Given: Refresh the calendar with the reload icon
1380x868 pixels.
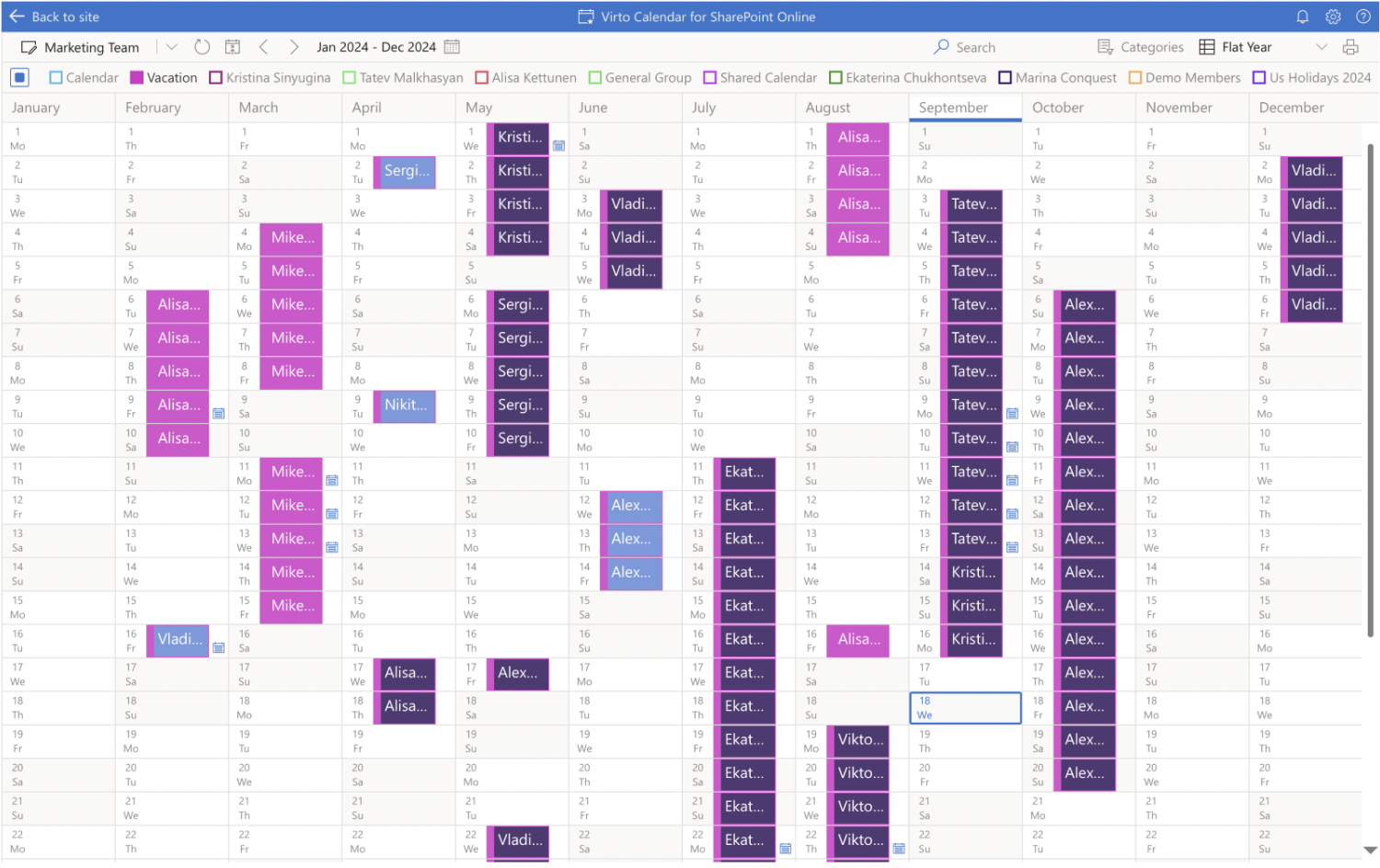Looking at the screenshot, I should click(x=201, y=47).
